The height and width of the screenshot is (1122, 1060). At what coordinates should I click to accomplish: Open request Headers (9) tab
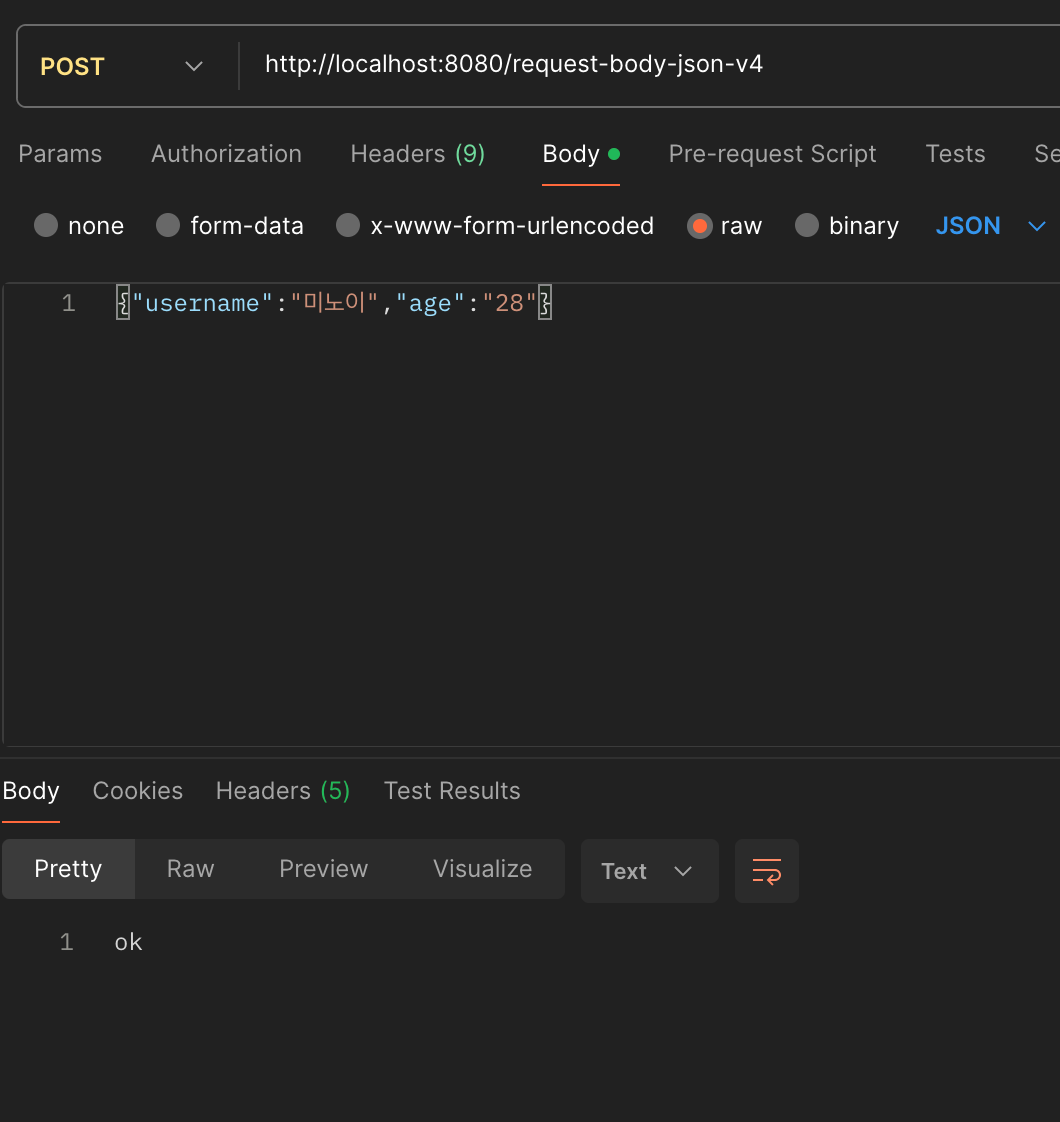point(418,154)
